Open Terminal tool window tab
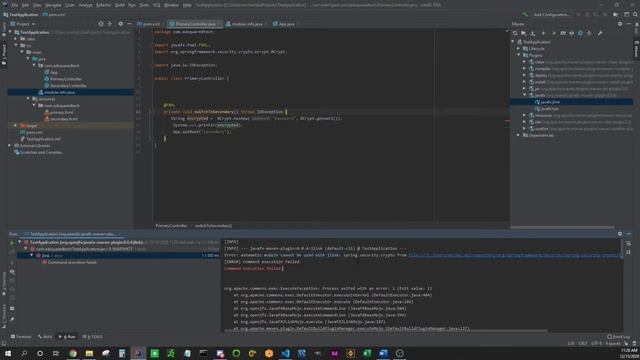This screenshot has height=360, width=640. coord(21,337)
